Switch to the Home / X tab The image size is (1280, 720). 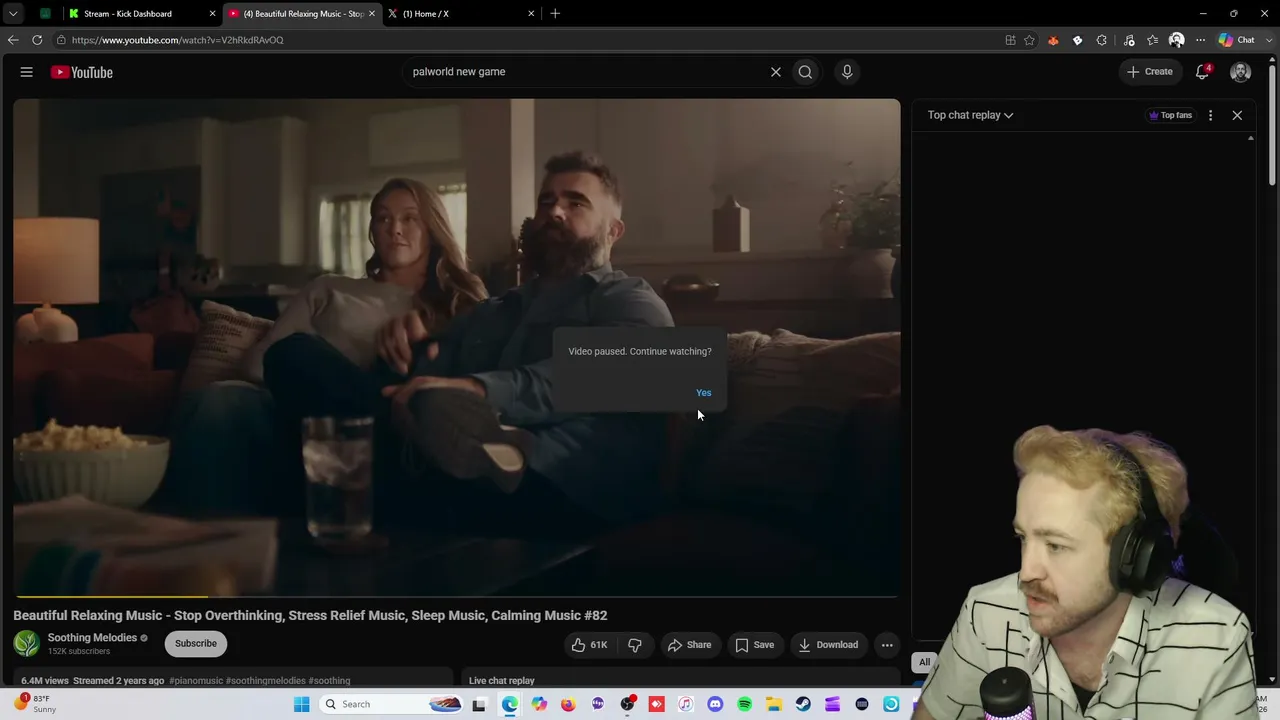[462, 14]
